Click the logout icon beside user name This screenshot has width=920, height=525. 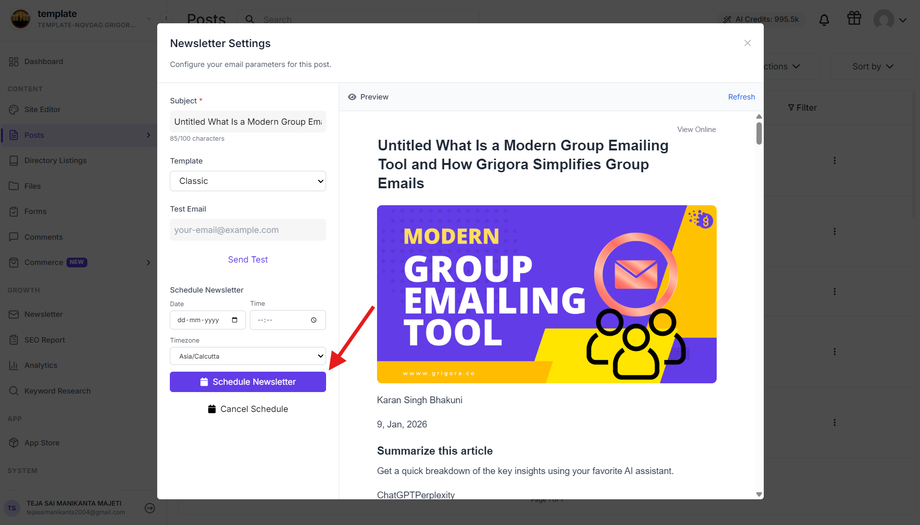[150, 508]
